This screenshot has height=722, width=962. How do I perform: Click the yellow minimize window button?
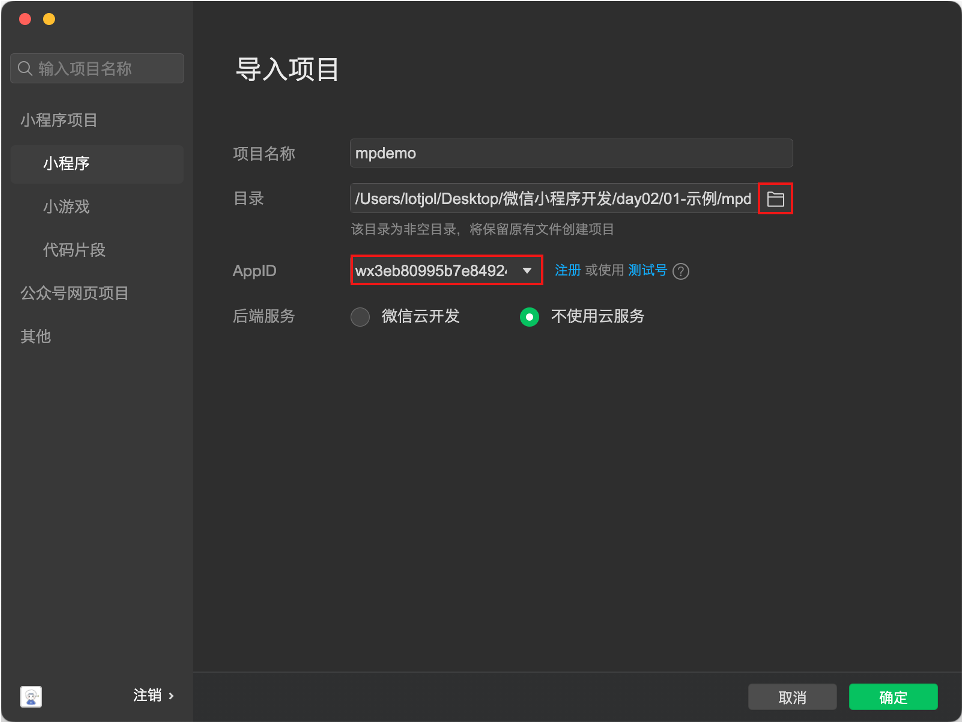coord(49,19)
